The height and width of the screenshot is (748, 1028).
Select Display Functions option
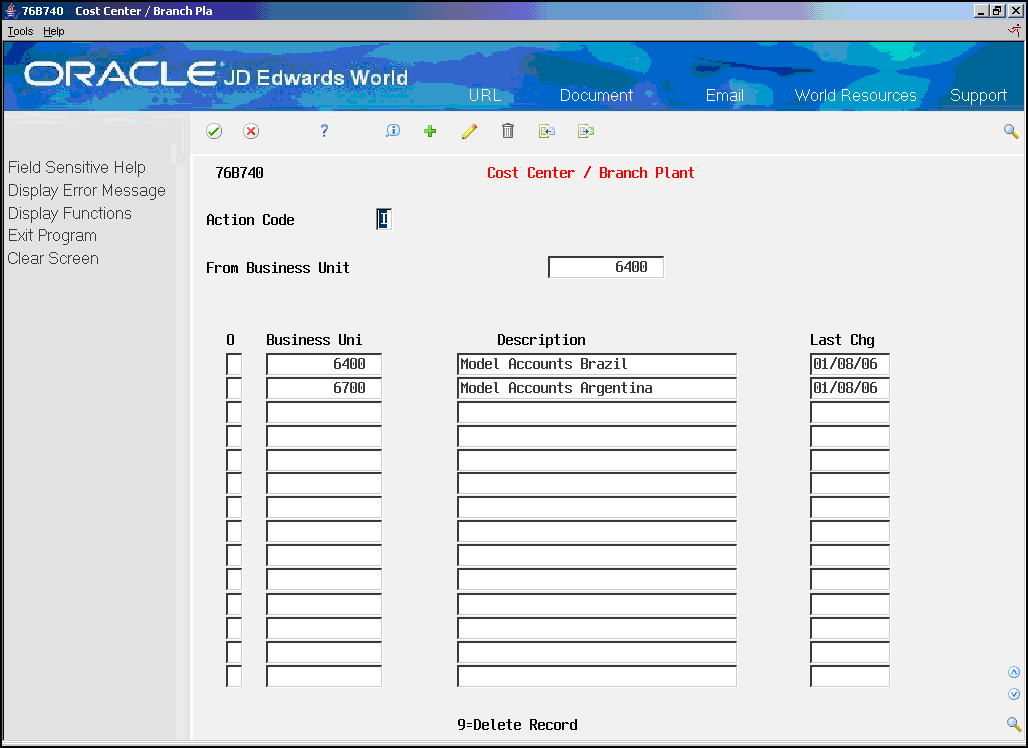69,213
